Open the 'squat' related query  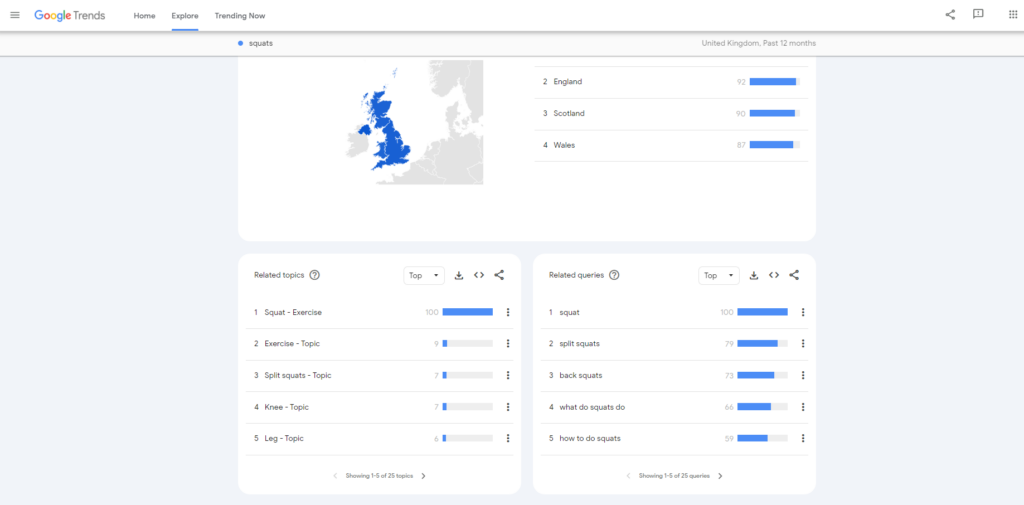tap(569, 312)
